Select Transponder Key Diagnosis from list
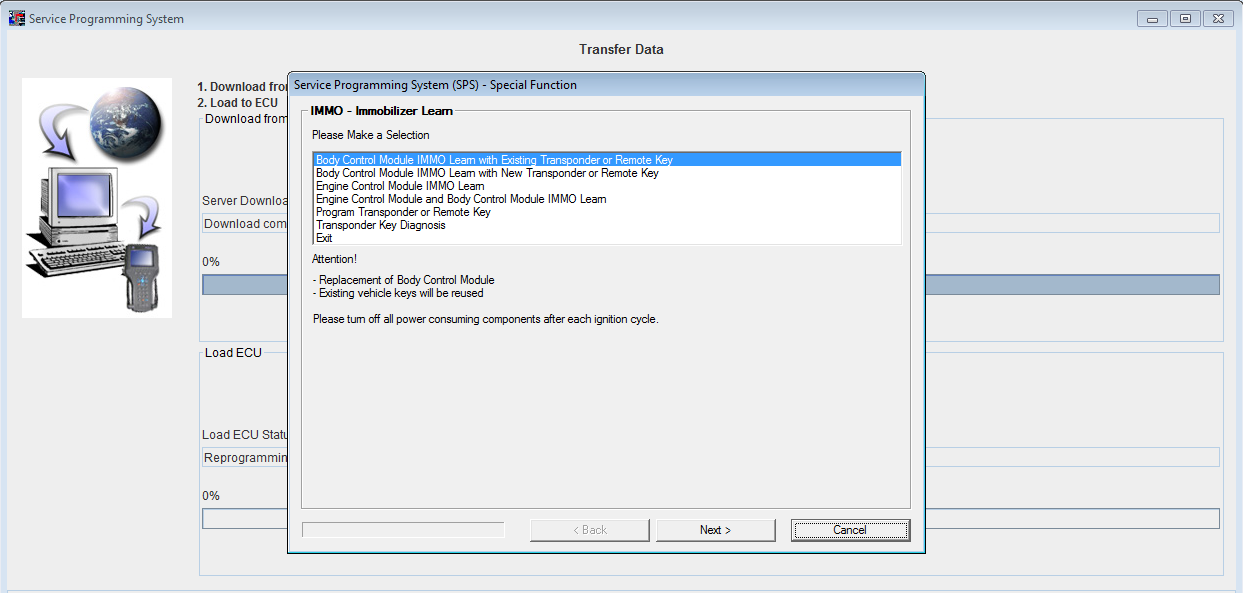 click(607, 225)
